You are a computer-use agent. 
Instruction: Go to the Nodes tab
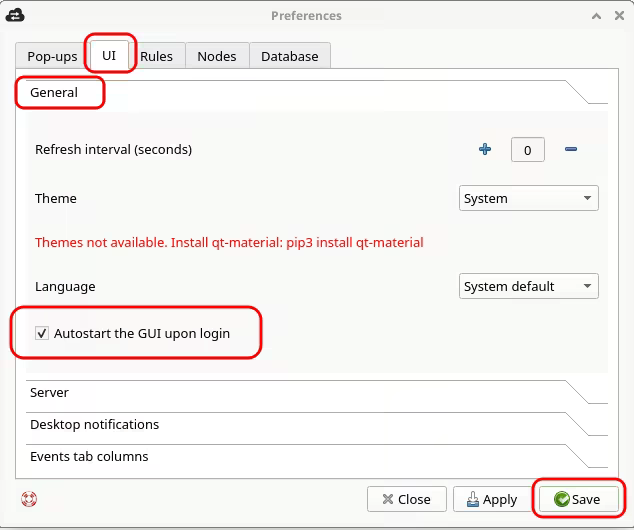(216, 57)
